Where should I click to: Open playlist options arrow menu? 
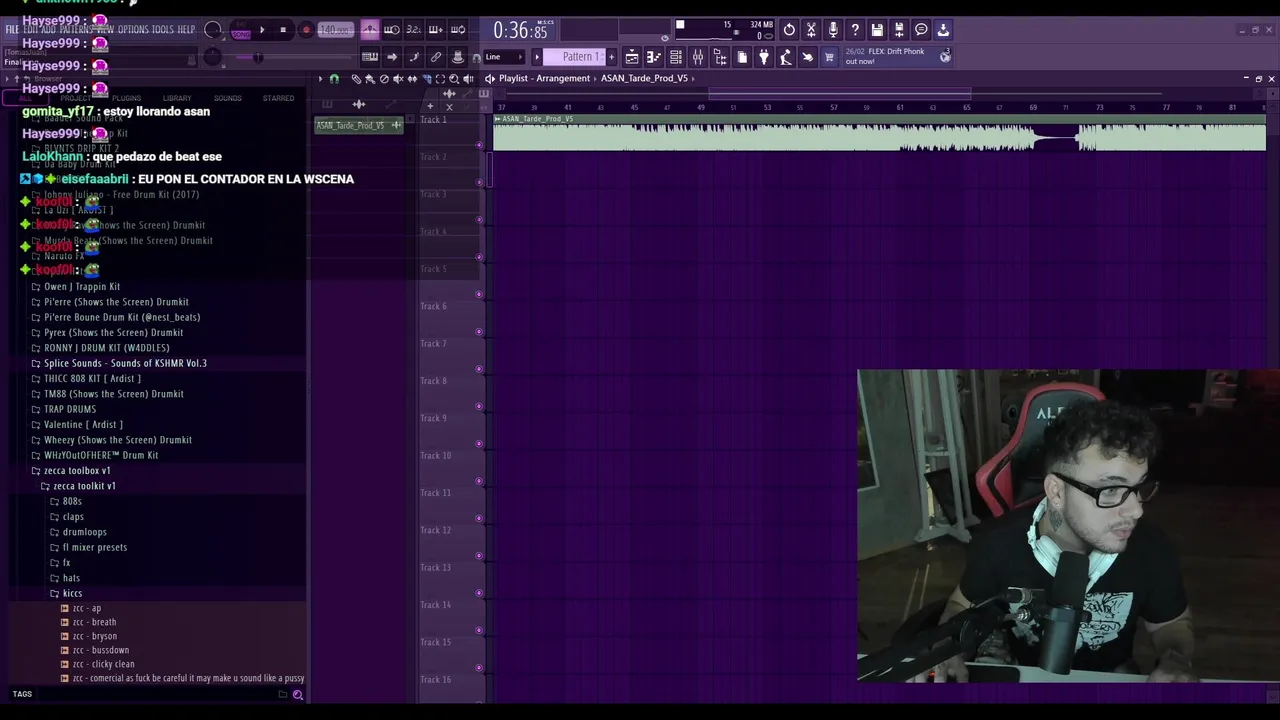point(320,79)
